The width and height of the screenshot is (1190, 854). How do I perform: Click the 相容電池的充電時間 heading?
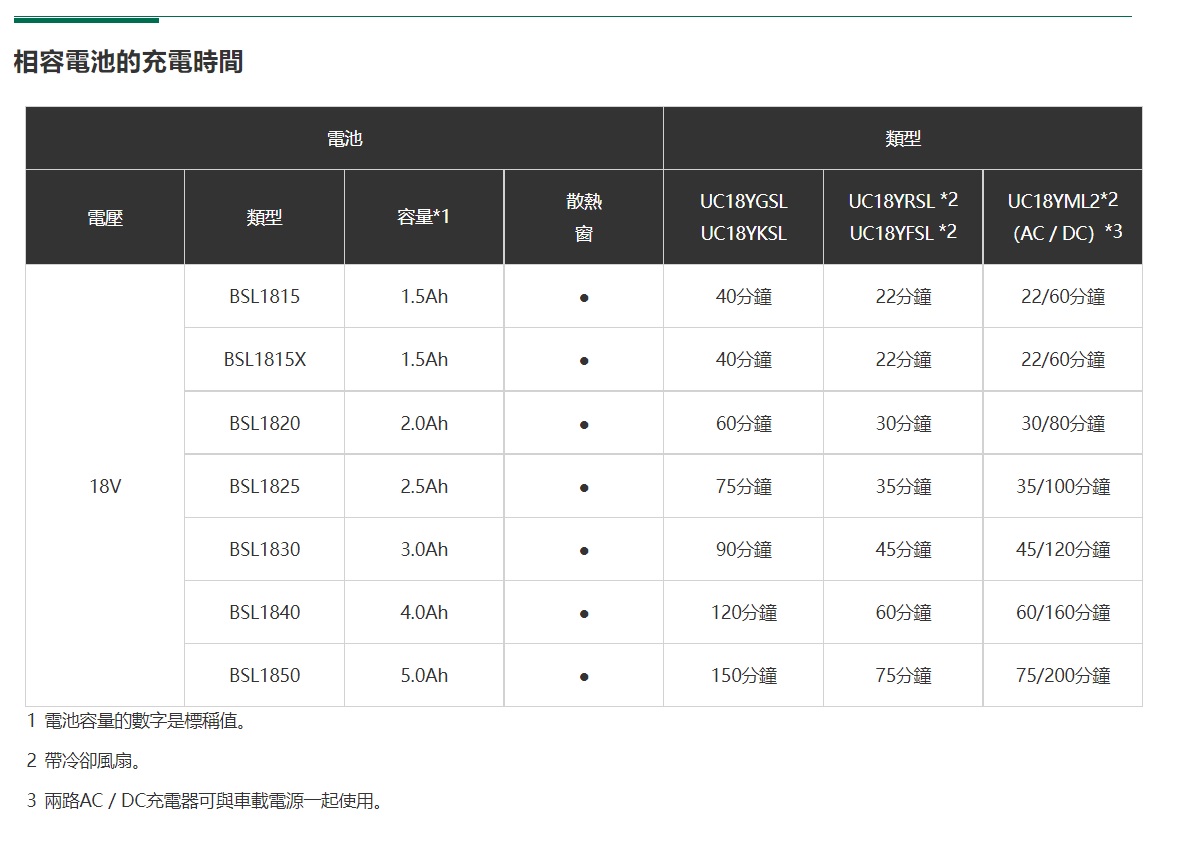coord(128,62)
